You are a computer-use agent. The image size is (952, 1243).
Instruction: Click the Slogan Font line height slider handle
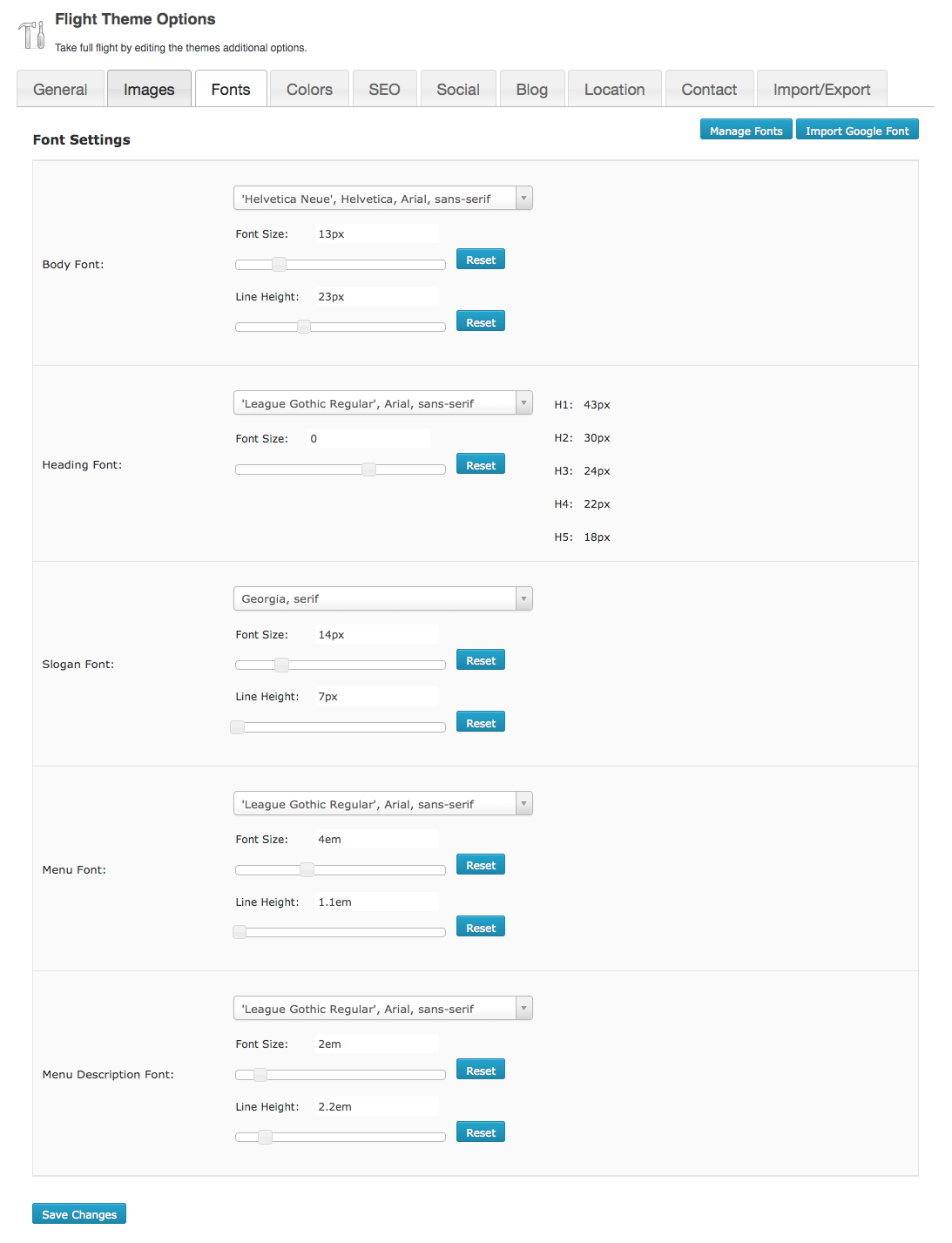point(237,727)
